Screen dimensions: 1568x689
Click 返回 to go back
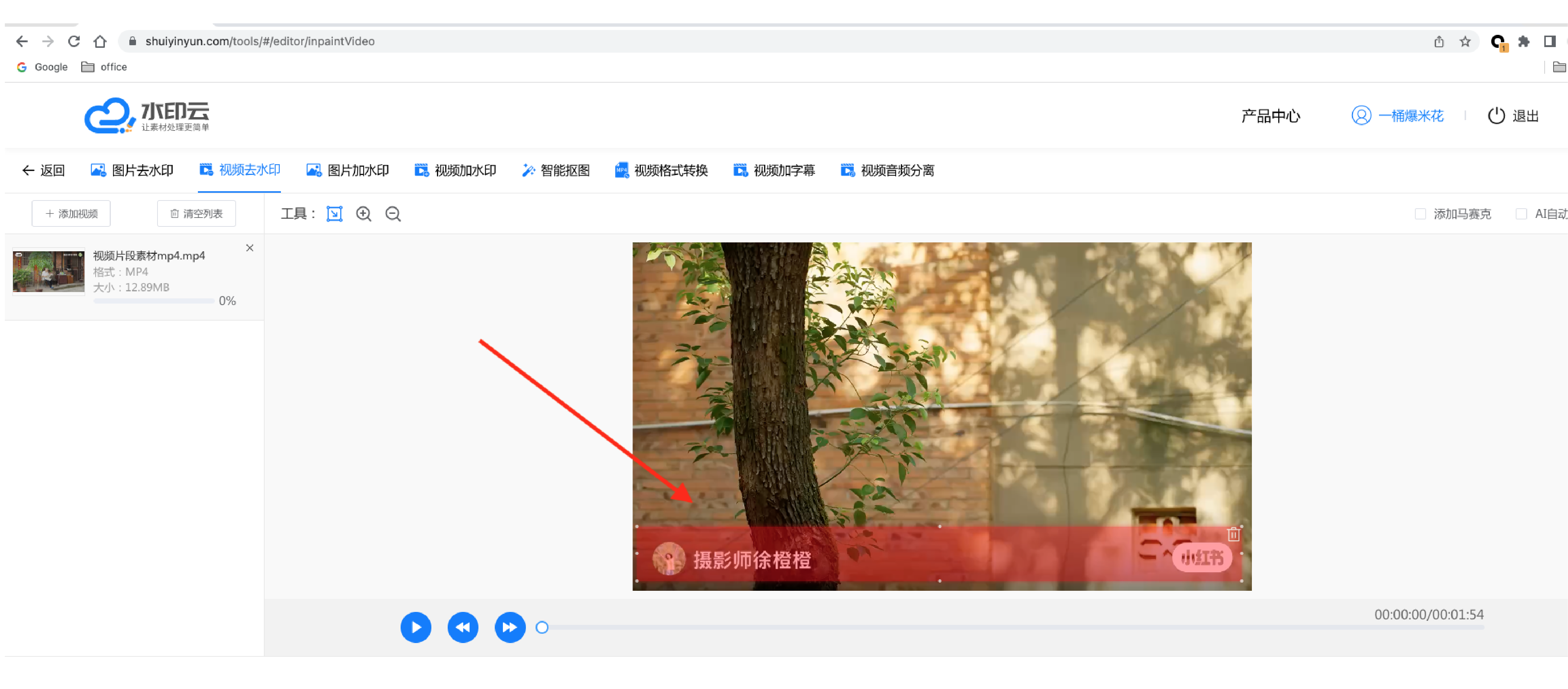(x=43, y=170)
